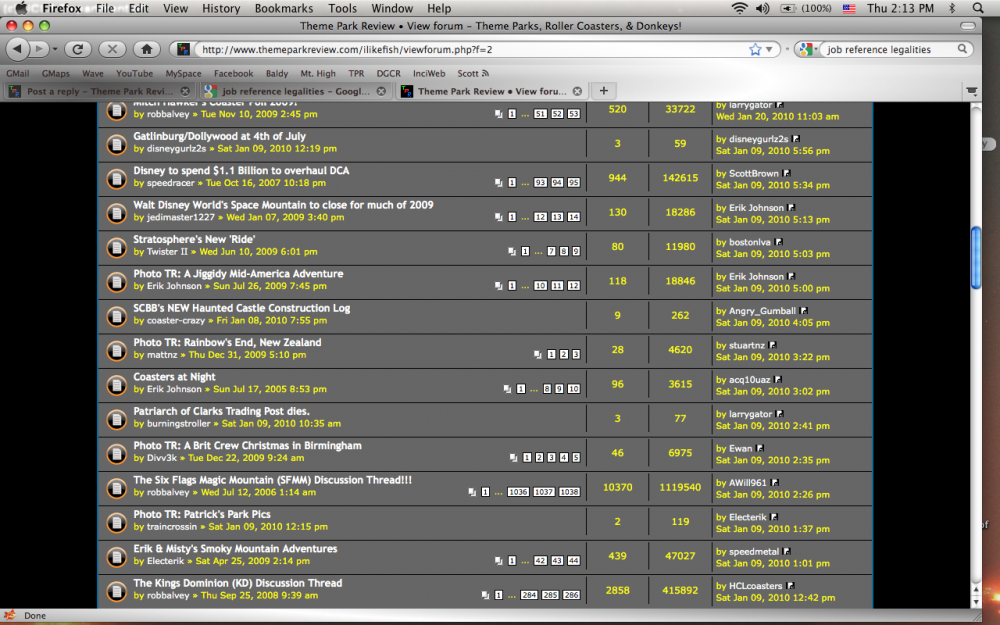This screenshot has width=1000, height=625.
Task: Open the Bookmarks menu
Action: coord(284,8)
